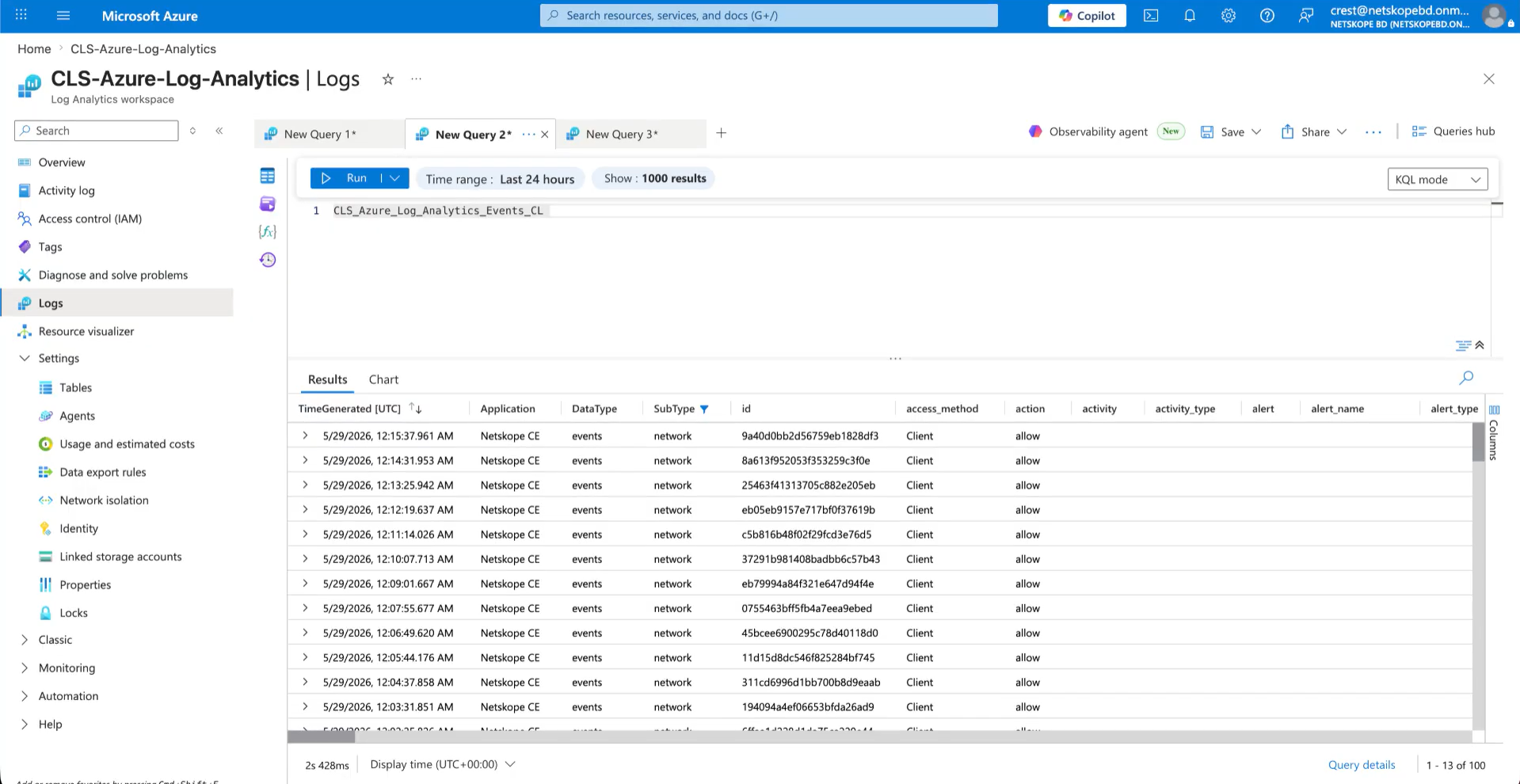Close the New Query 2 tab
The height and width of the screenshot is (784, 1520).
pyautogui.click(x=545, y=135)
